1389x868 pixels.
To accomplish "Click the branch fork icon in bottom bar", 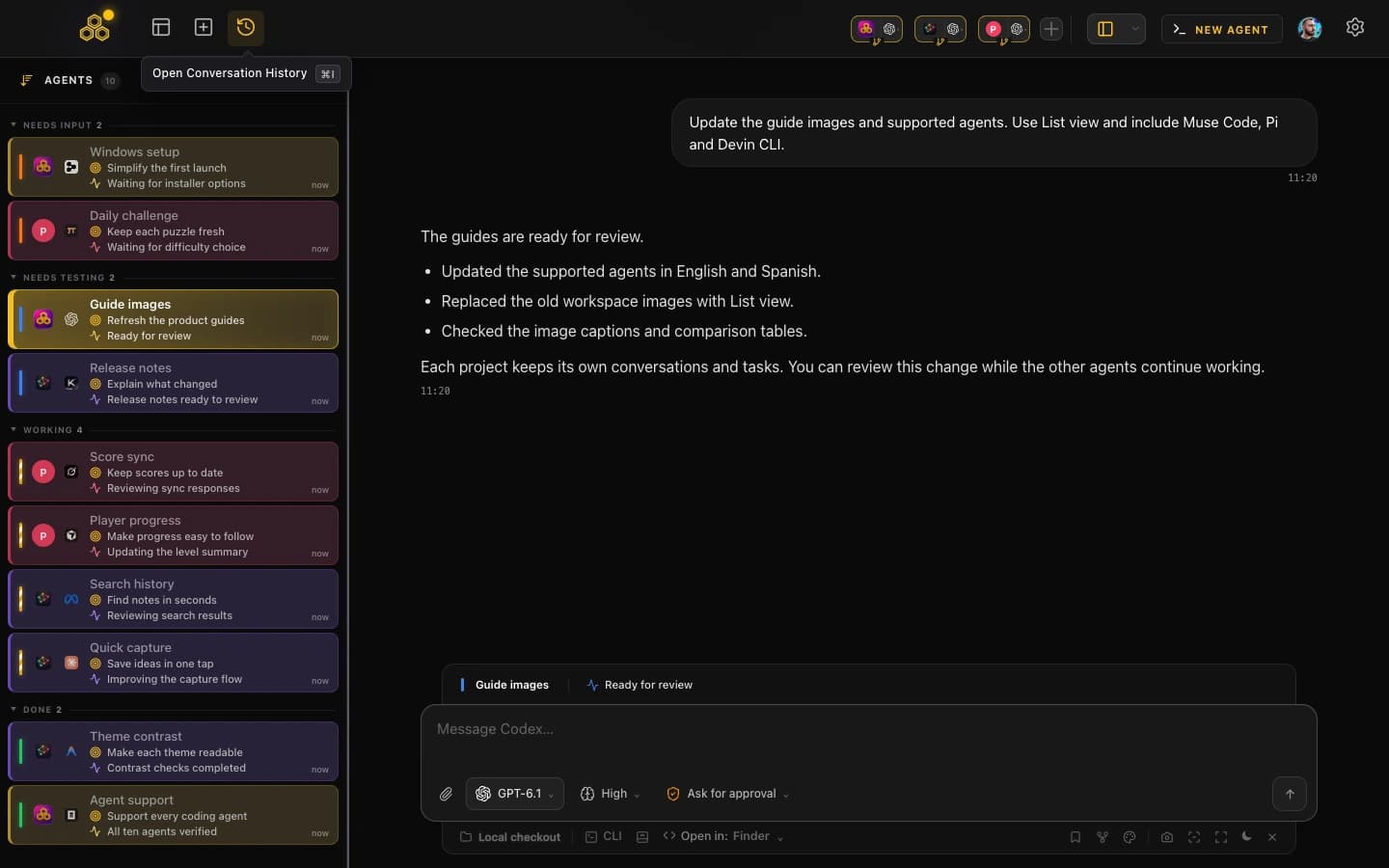I will tap(1102, 837).
